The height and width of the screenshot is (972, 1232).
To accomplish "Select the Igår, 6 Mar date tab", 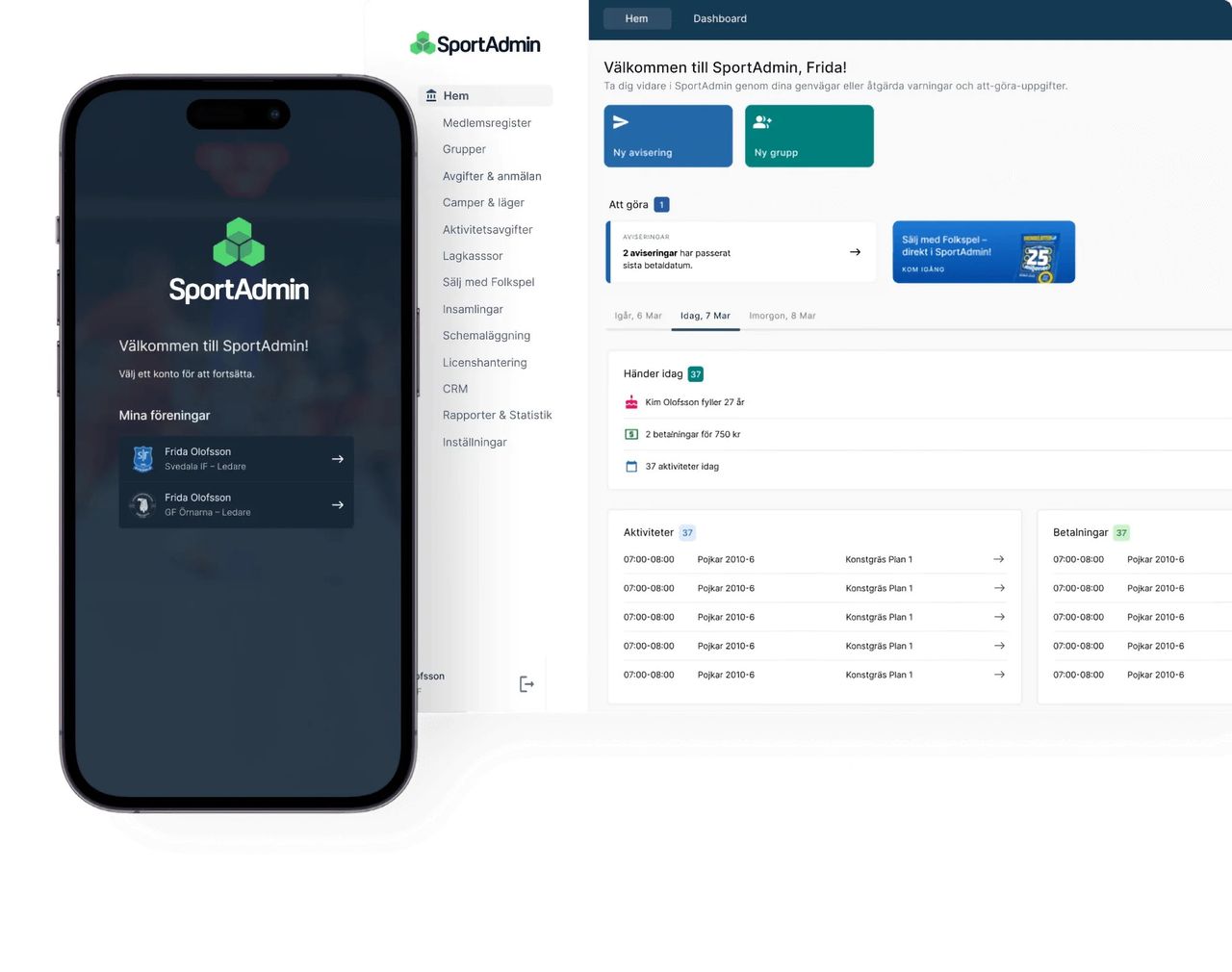I will (x=638, y=316).
